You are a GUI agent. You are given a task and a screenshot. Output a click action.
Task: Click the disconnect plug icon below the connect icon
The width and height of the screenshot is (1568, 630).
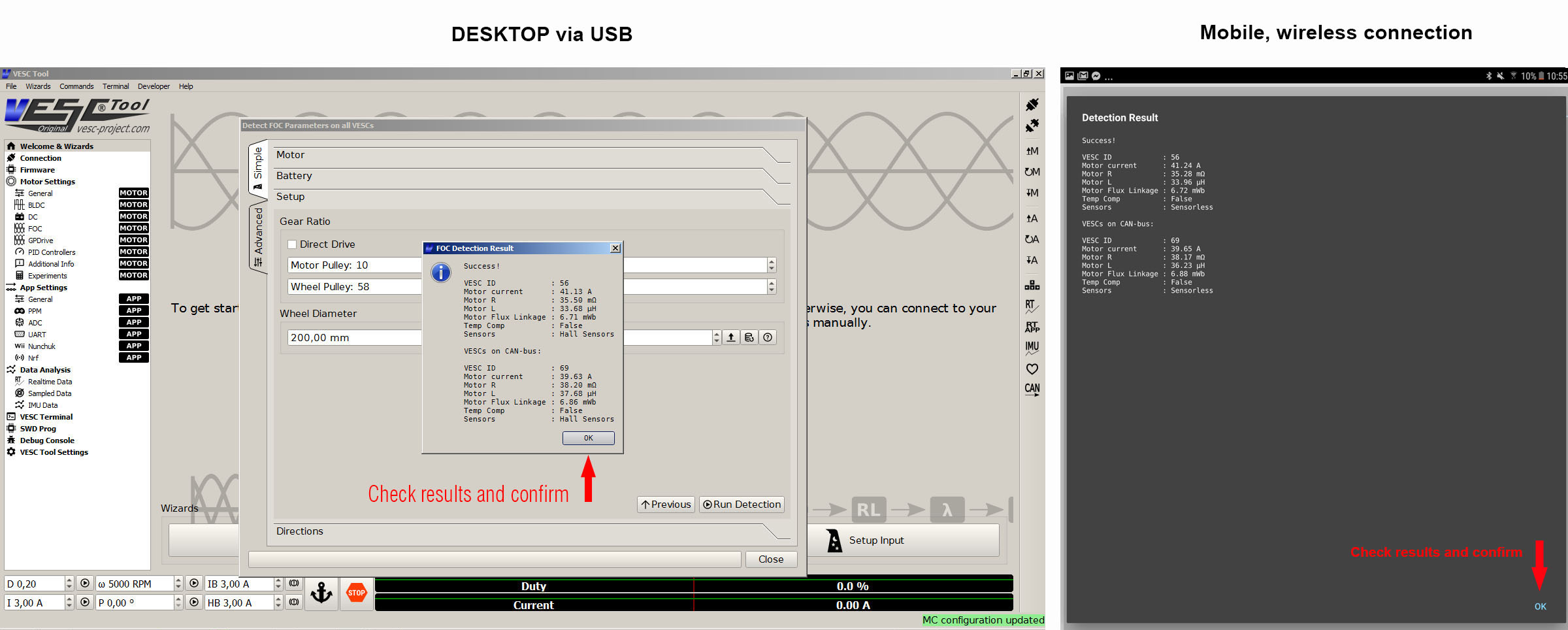1032,125
